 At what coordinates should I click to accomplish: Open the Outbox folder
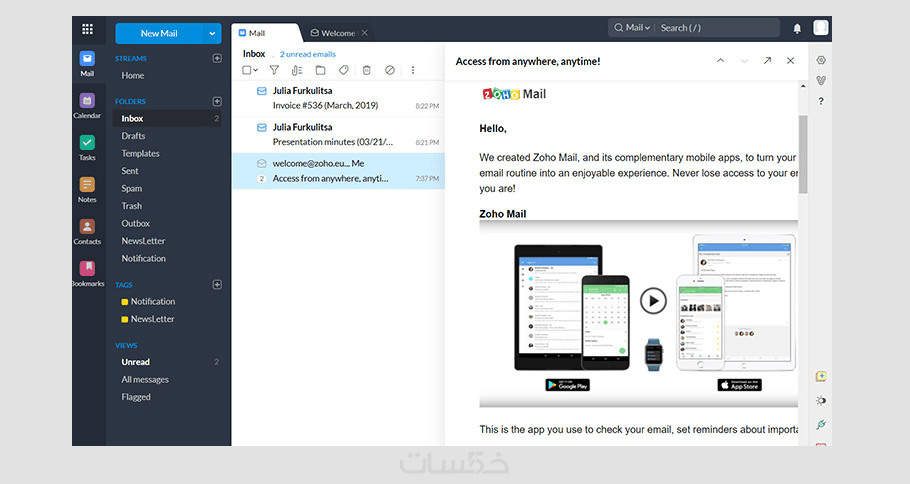click(x=135, y=223)
